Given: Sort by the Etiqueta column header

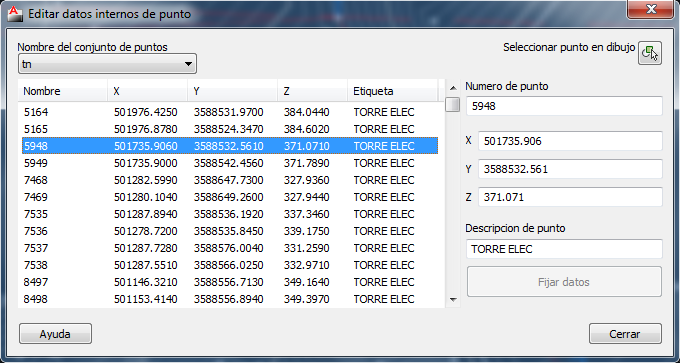Looking at the screenshot, I should [393, 91].
